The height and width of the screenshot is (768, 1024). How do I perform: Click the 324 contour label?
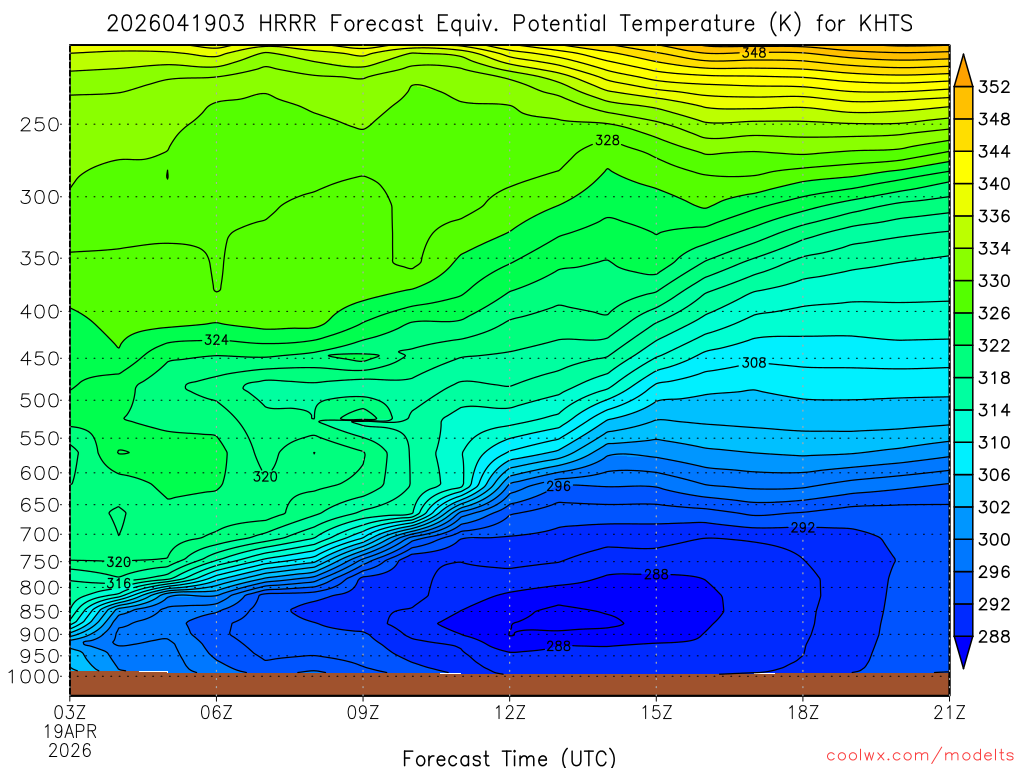pyautogui.click(x=216, y=340)
